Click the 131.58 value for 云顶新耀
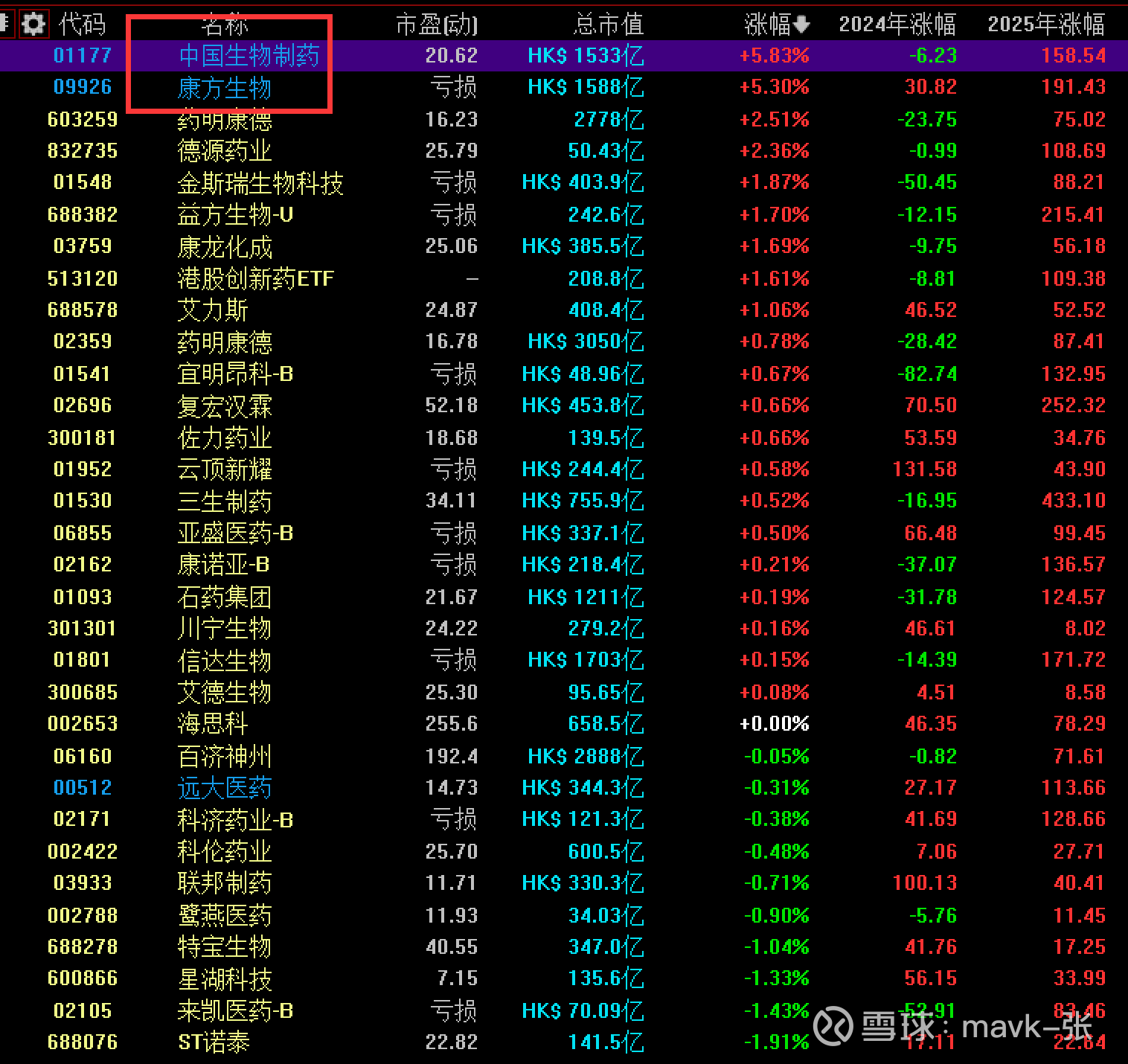Screen dimensions: 1128x1064 click(x=925, y=469)
